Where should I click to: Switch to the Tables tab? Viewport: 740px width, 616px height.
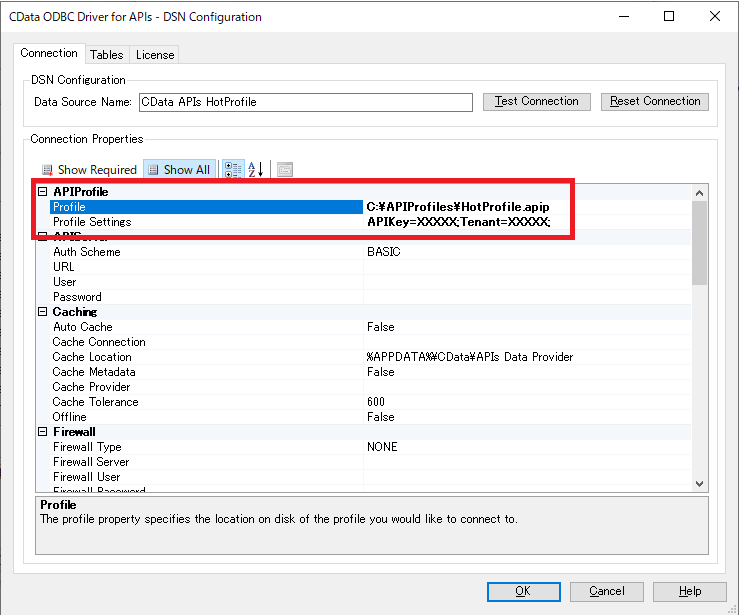[107, 55]
